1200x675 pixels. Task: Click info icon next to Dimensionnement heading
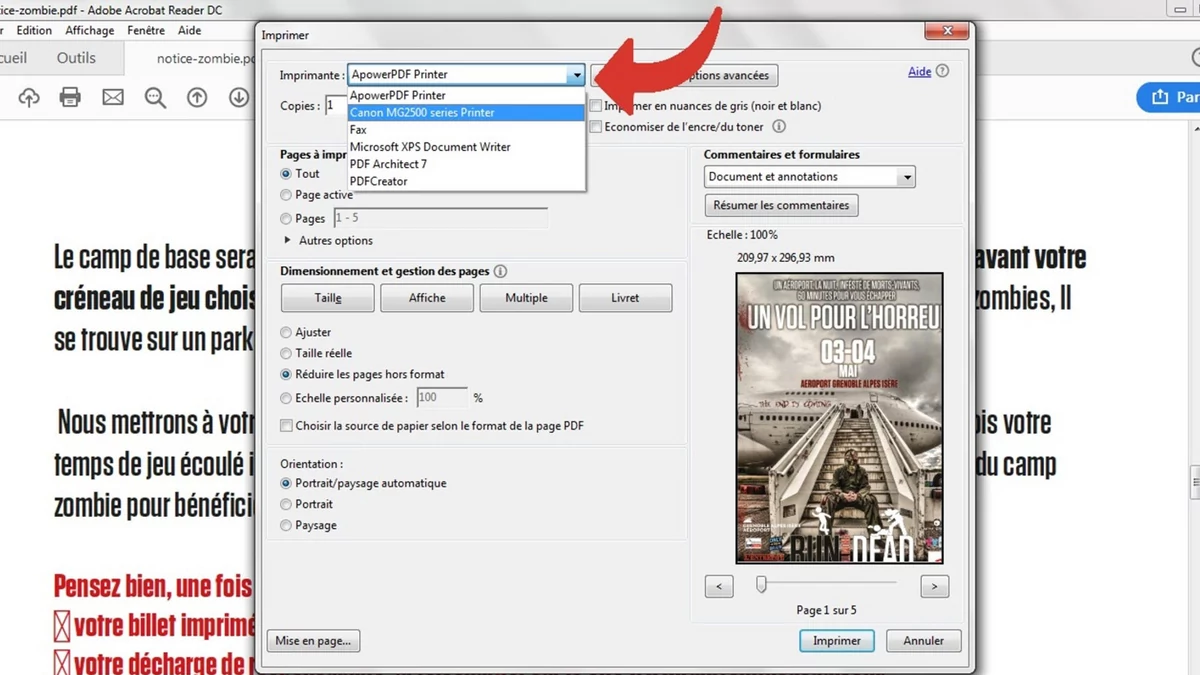click(500, 271)
